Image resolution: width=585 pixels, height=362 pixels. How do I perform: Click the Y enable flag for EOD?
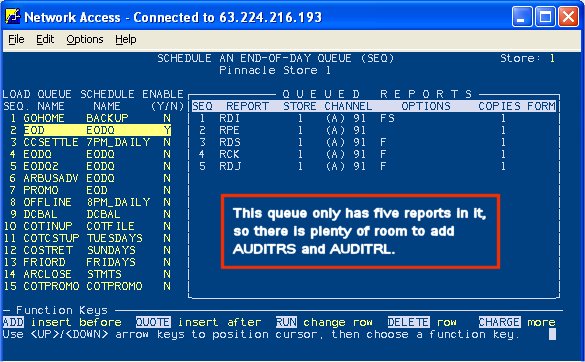pyautogui.click(x=167, y=130)
